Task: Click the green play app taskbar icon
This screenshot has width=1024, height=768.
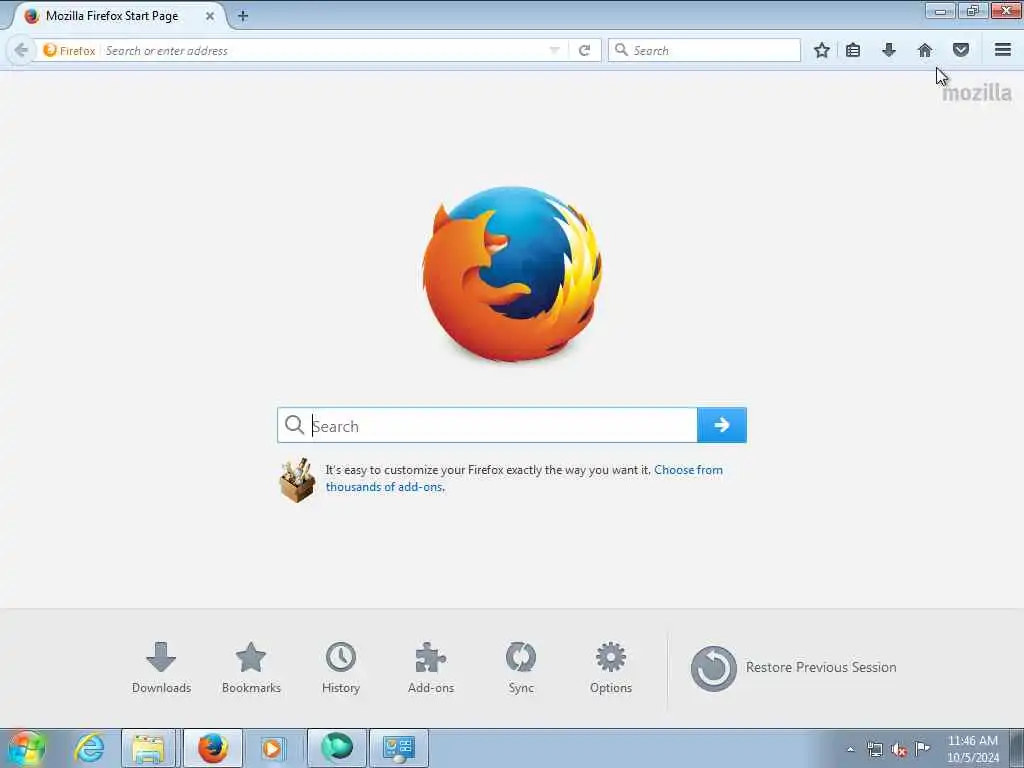Action: [336, 748]
